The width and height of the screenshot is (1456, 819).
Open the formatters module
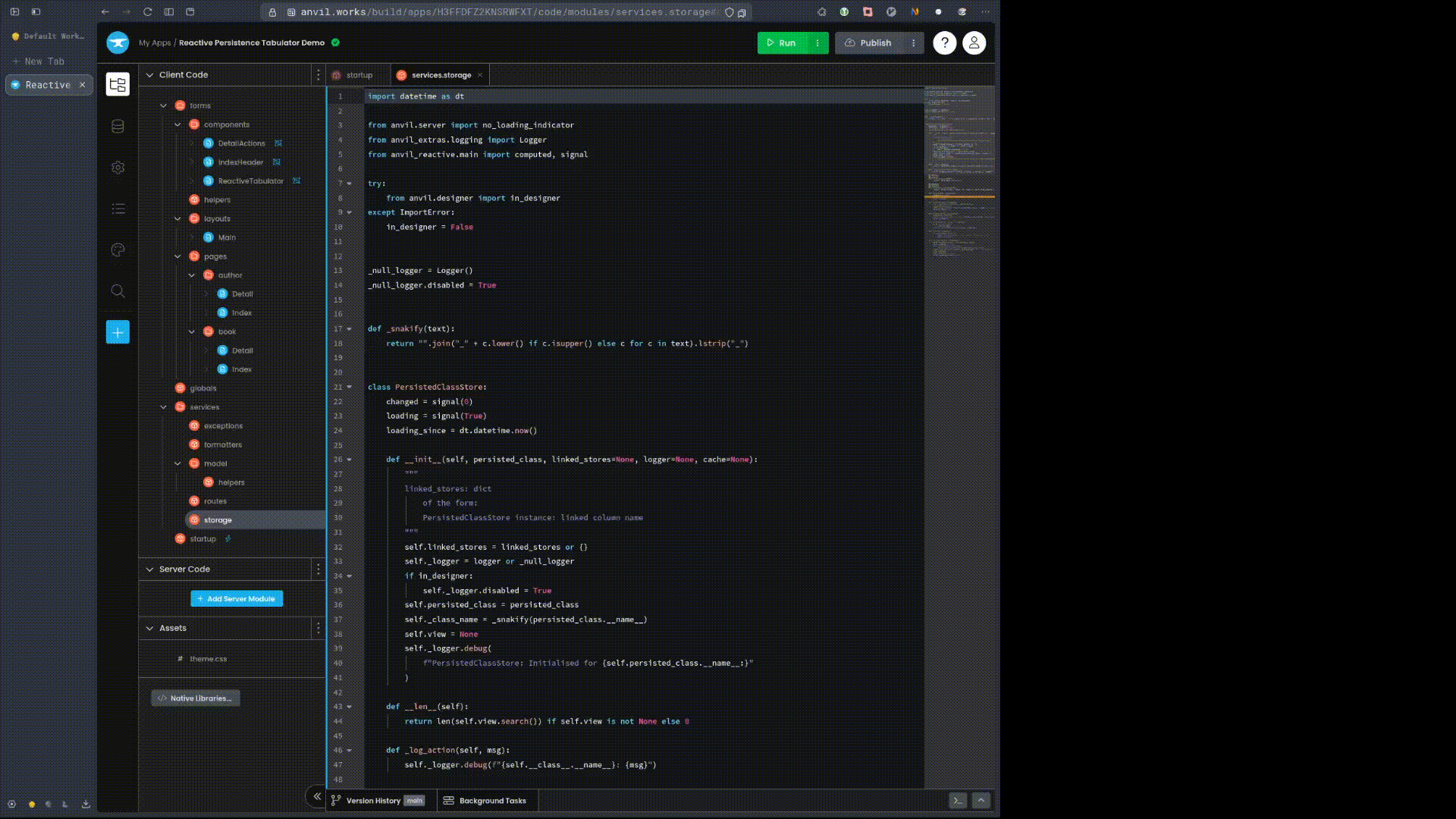coord(223,444)
